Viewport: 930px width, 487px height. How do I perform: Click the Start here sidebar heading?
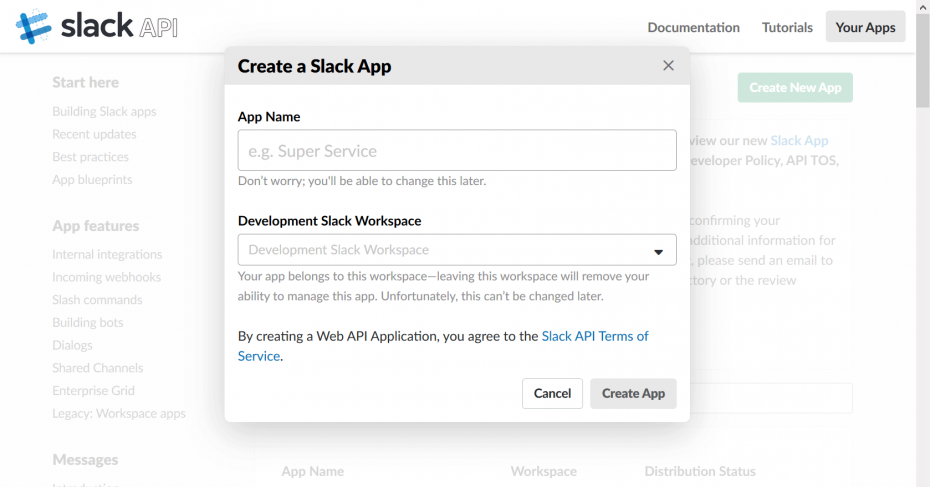[x=85, y=82]
